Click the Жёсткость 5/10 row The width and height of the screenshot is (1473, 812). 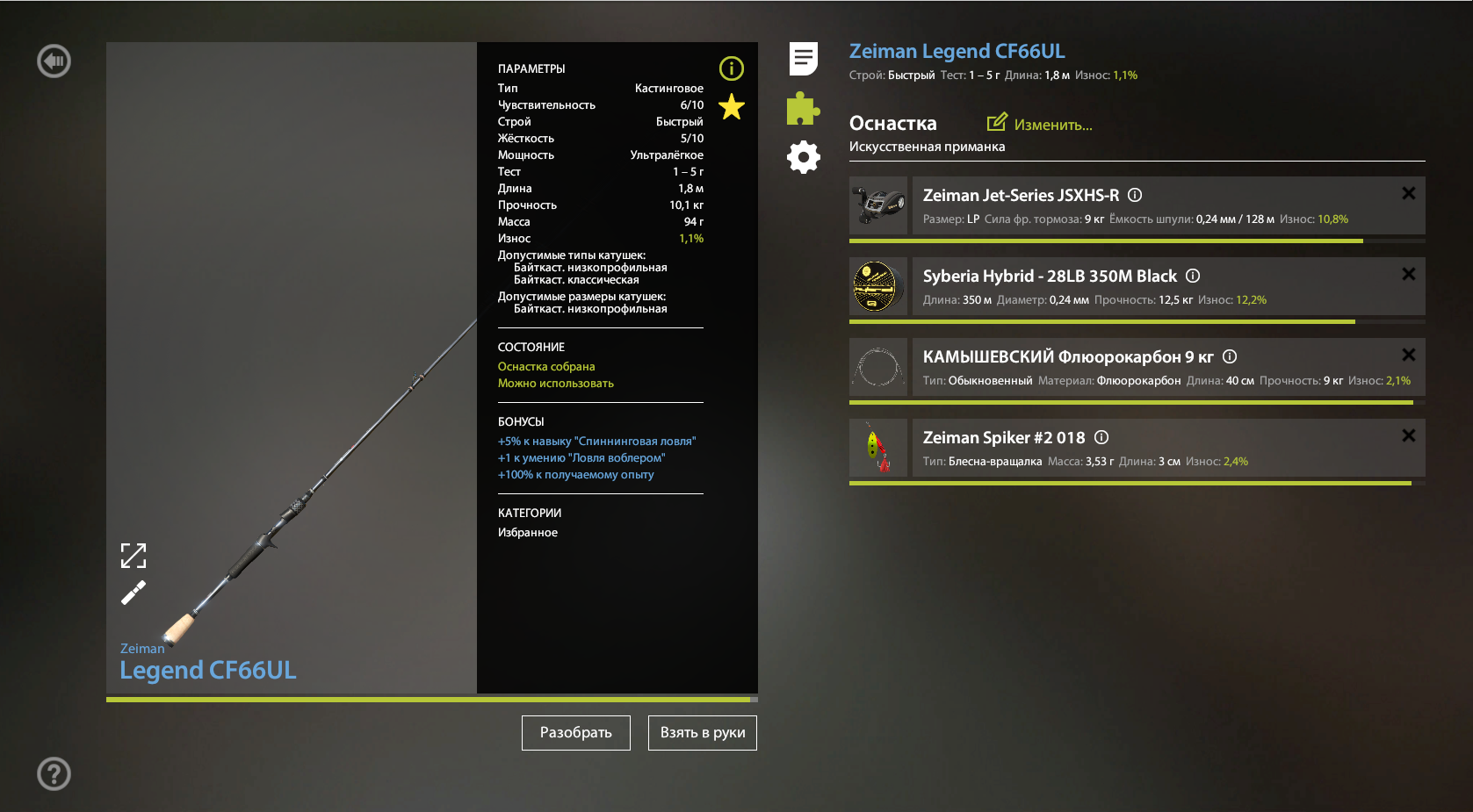(600, 138)
